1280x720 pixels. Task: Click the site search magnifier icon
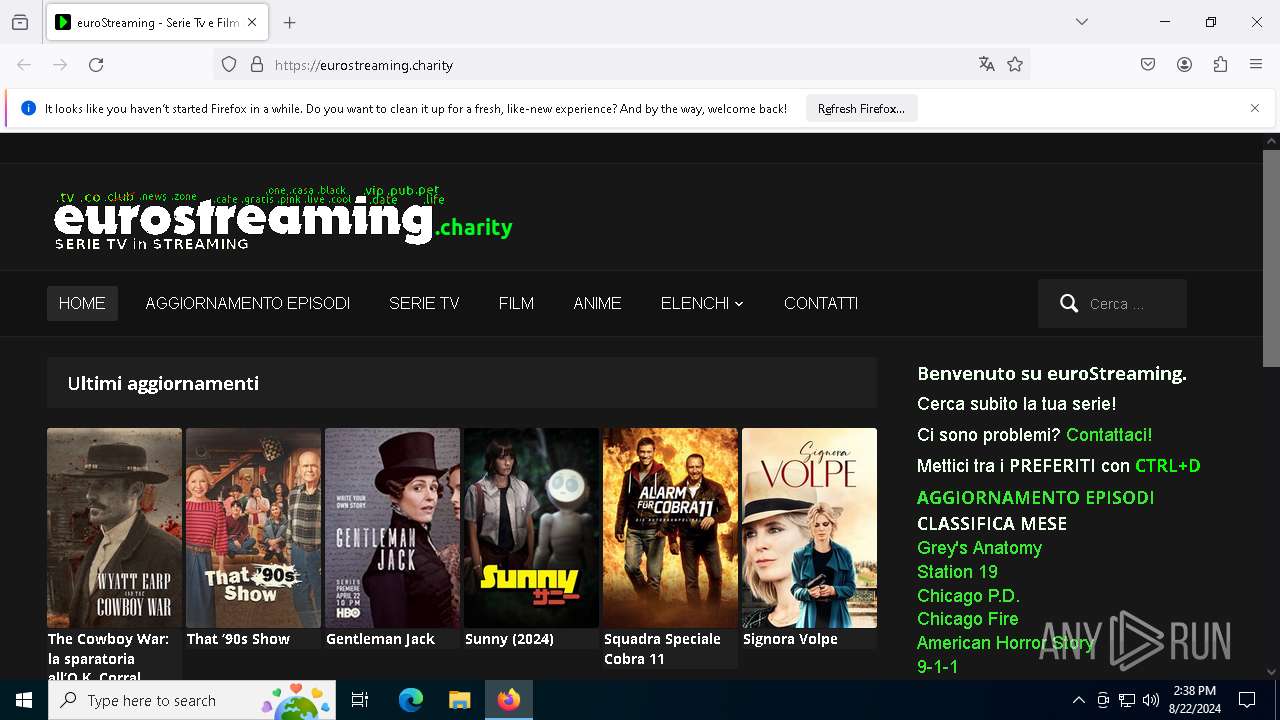tap(1069, 304)
